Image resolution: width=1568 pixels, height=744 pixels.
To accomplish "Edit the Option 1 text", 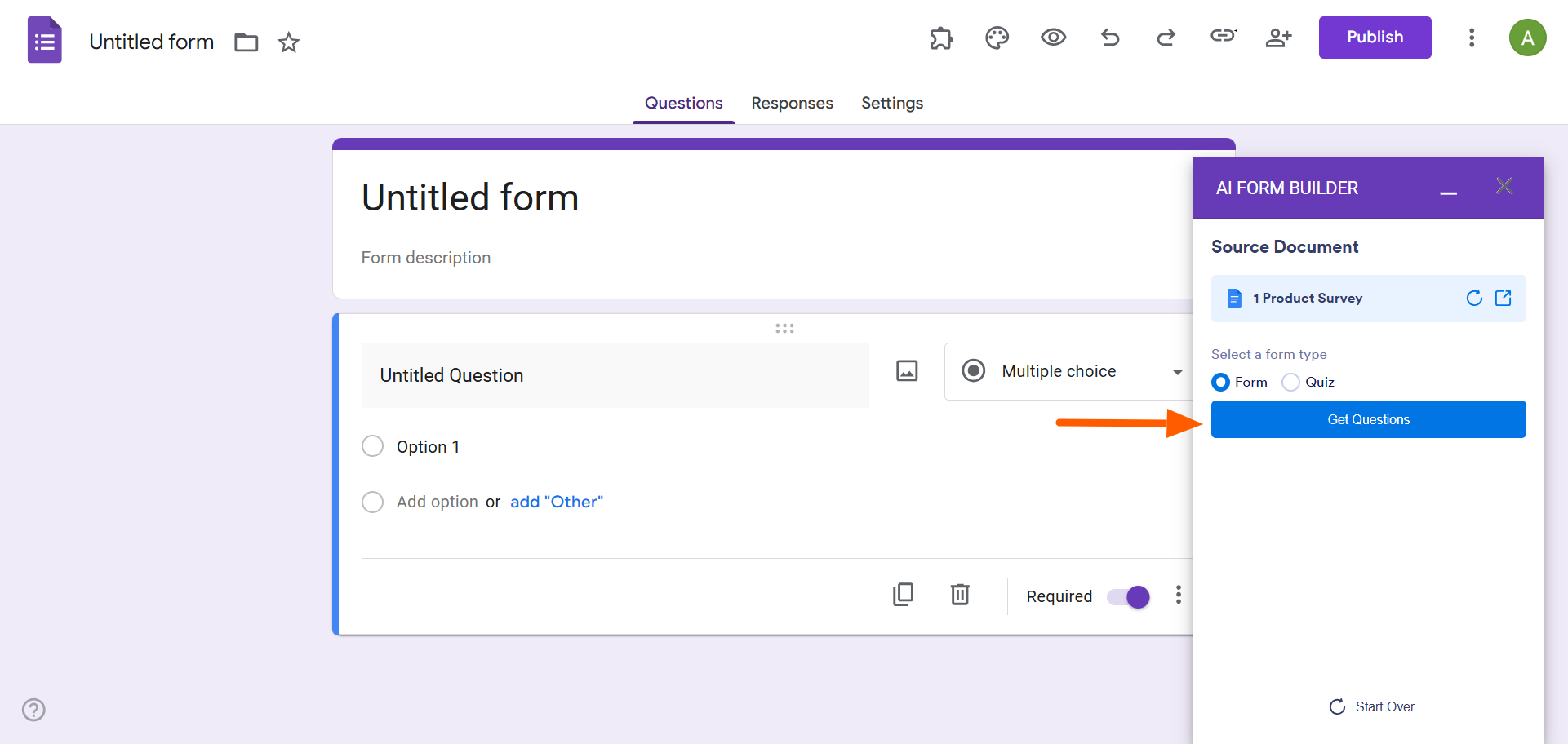I will pos(428,447).
